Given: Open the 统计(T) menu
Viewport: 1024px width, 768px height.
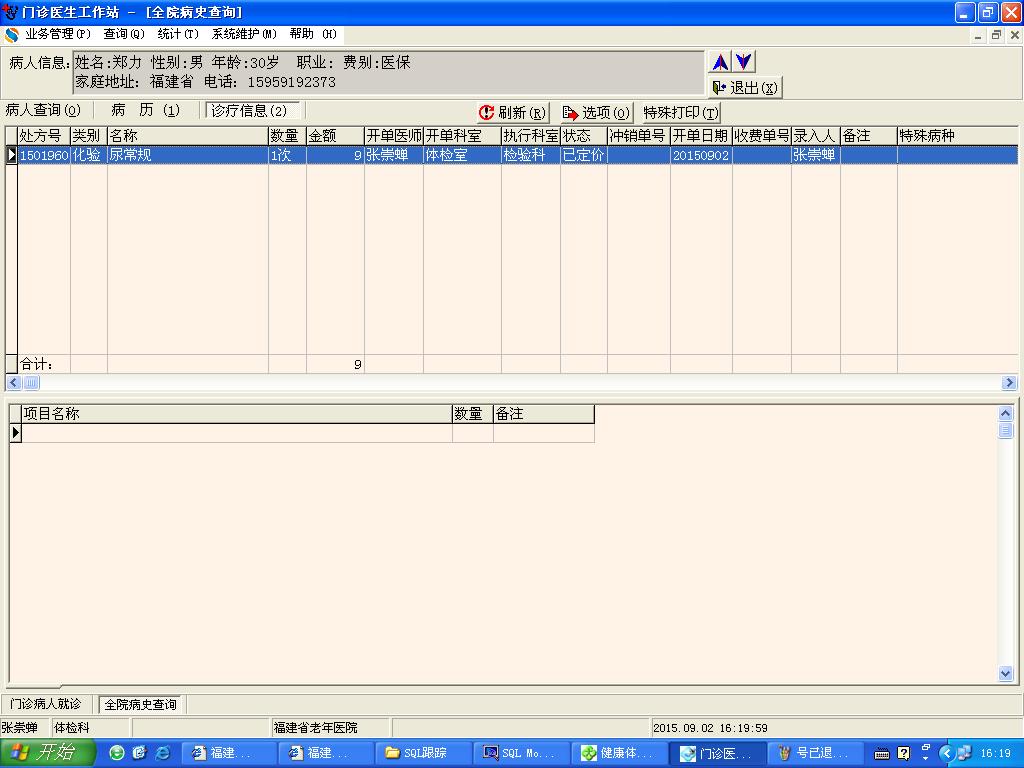Looking at the screenshot, I should tap(178, 34).
